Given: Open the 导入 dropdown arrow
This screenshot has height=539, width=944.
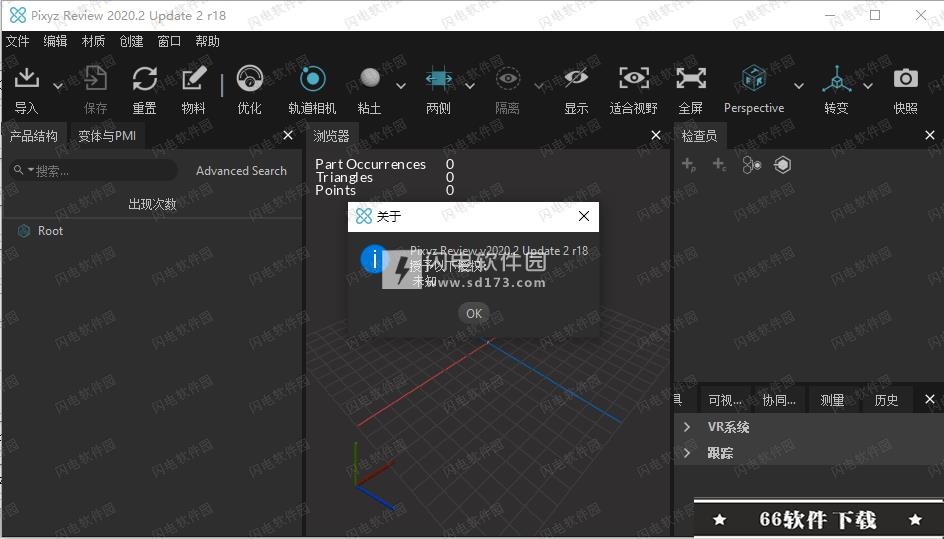Looking at the screenshot, I should [58, 86].
